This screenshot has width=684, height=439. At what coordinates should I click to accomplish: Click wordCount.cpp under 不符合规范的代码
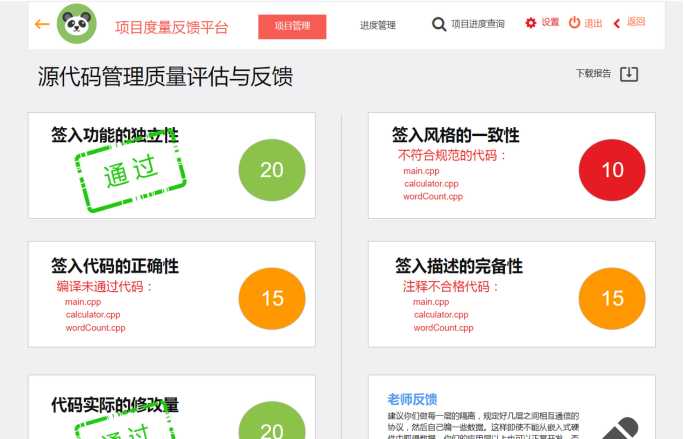coord(433,197)
